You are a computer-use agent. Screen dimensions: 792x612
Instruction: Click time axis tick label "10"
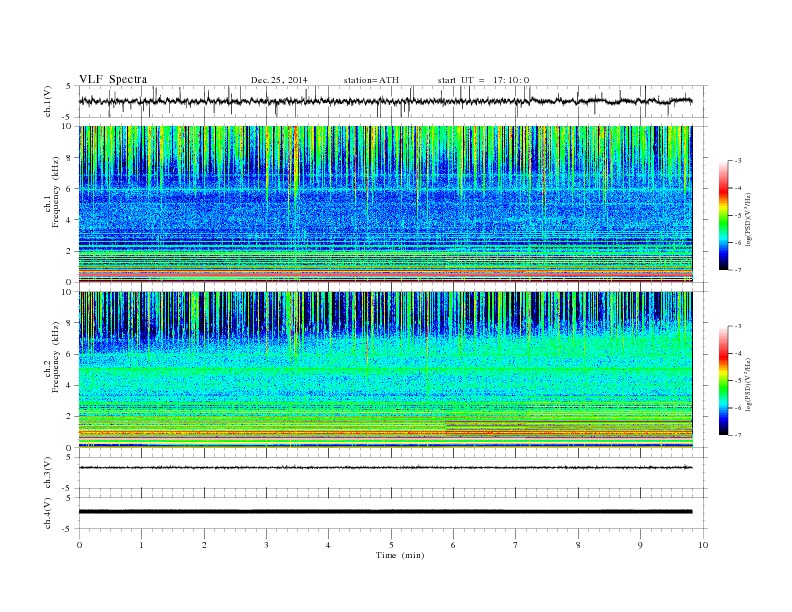[x=703, y=545]
